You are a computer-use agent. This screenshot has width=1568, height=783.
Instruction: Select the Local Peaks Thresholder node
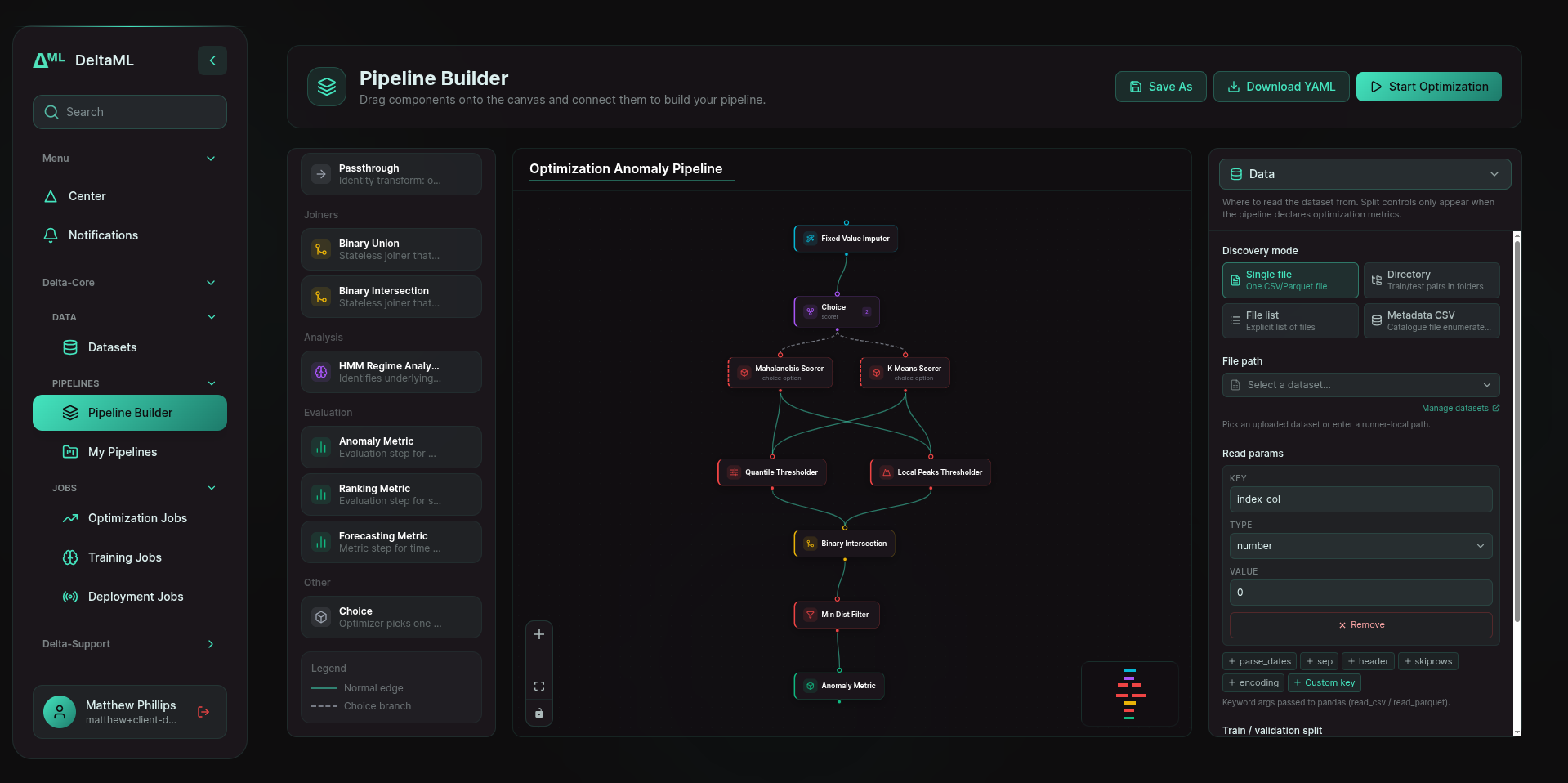coord(931,472)
